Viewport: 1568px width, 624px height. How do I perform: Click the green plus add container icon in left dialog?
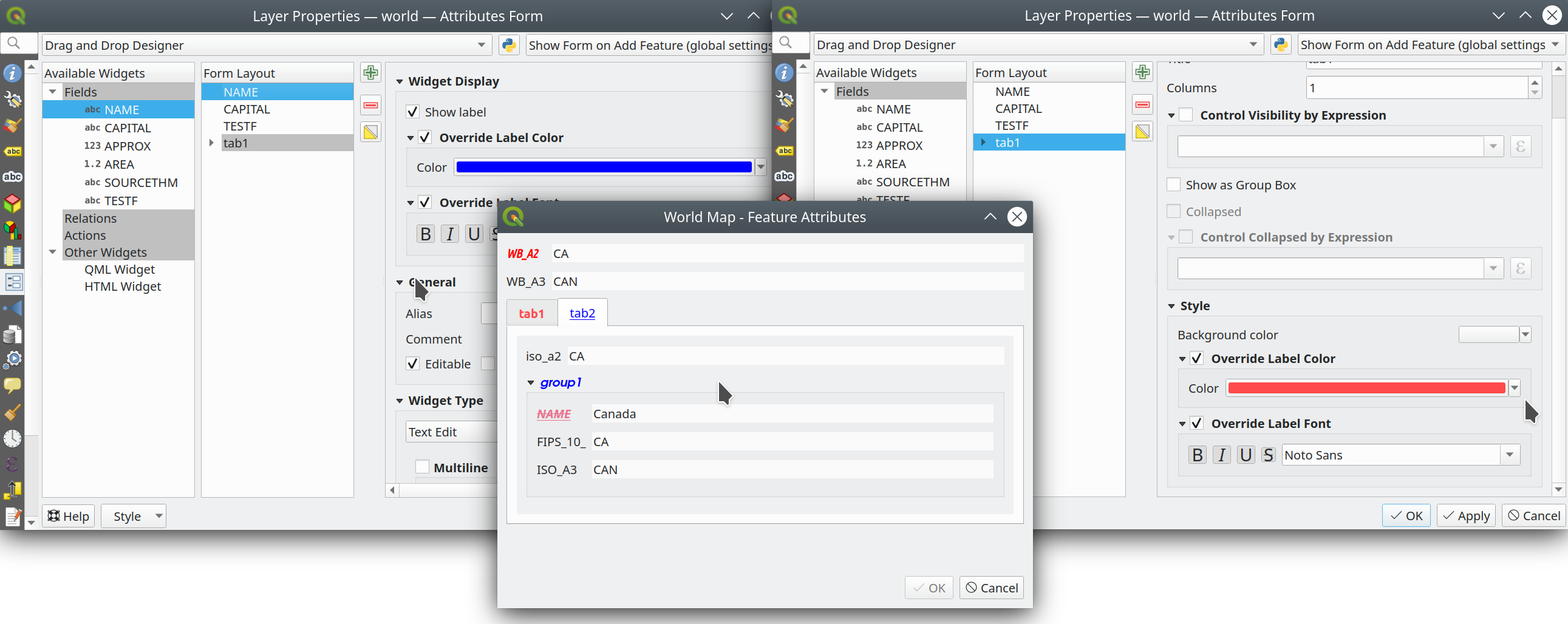370,73
